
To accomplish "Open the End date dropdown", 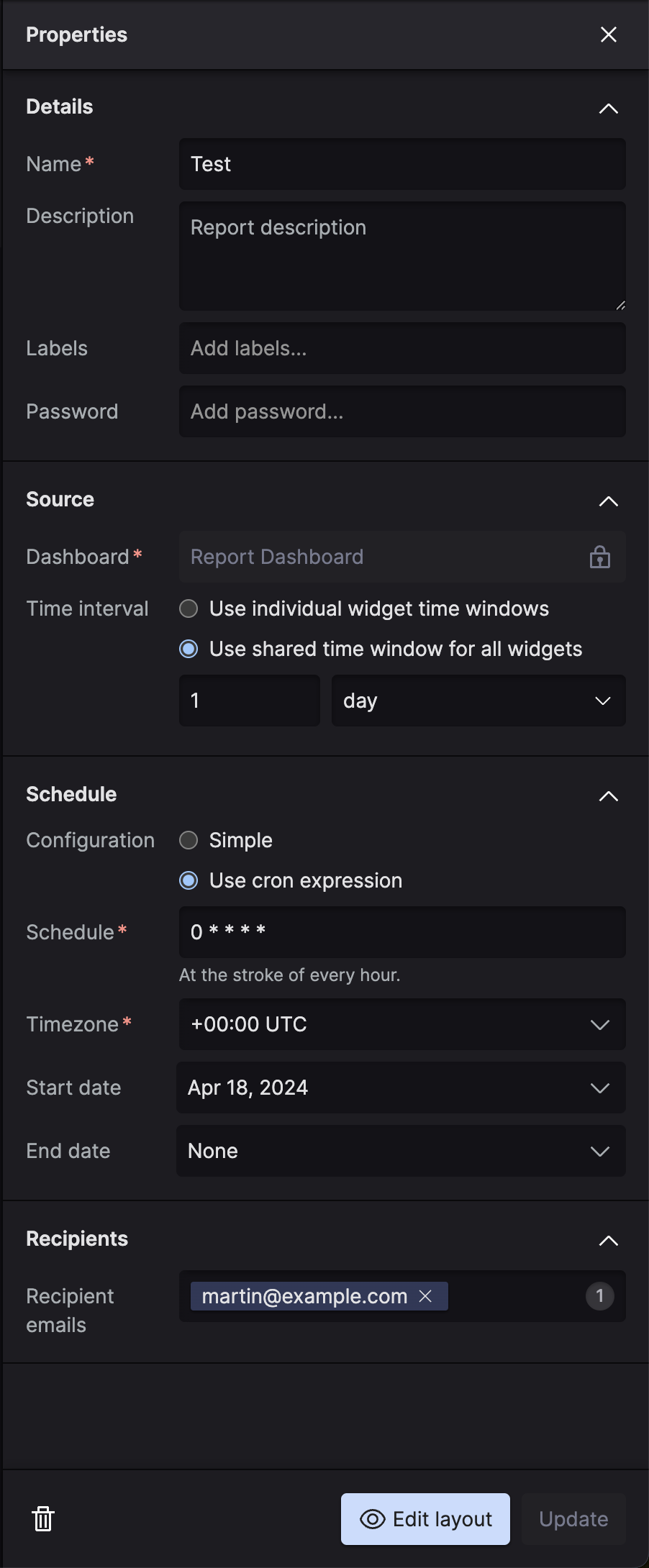I will tap(400, 1151).
